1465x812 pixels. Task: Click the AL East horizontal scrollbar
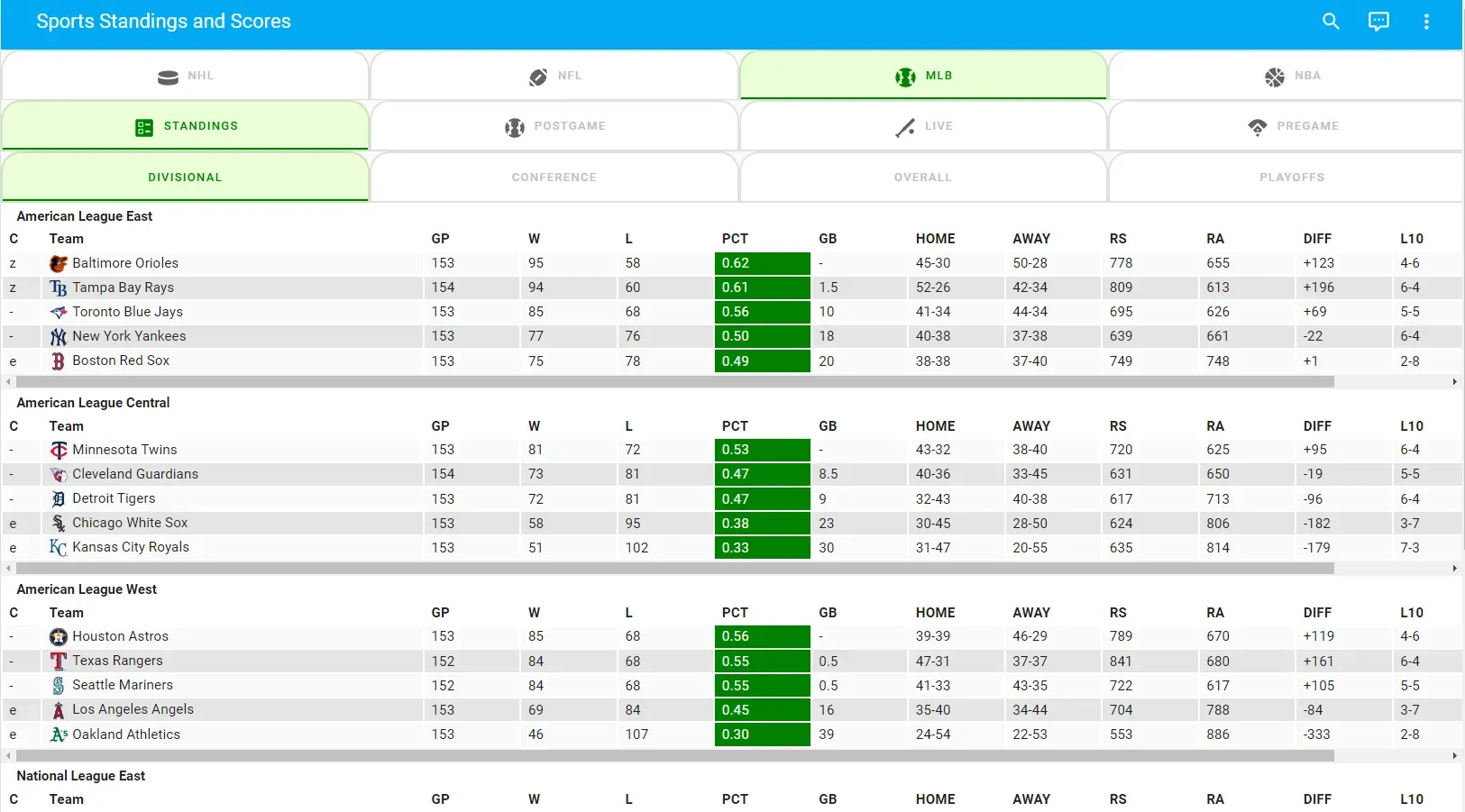point(675,382)
